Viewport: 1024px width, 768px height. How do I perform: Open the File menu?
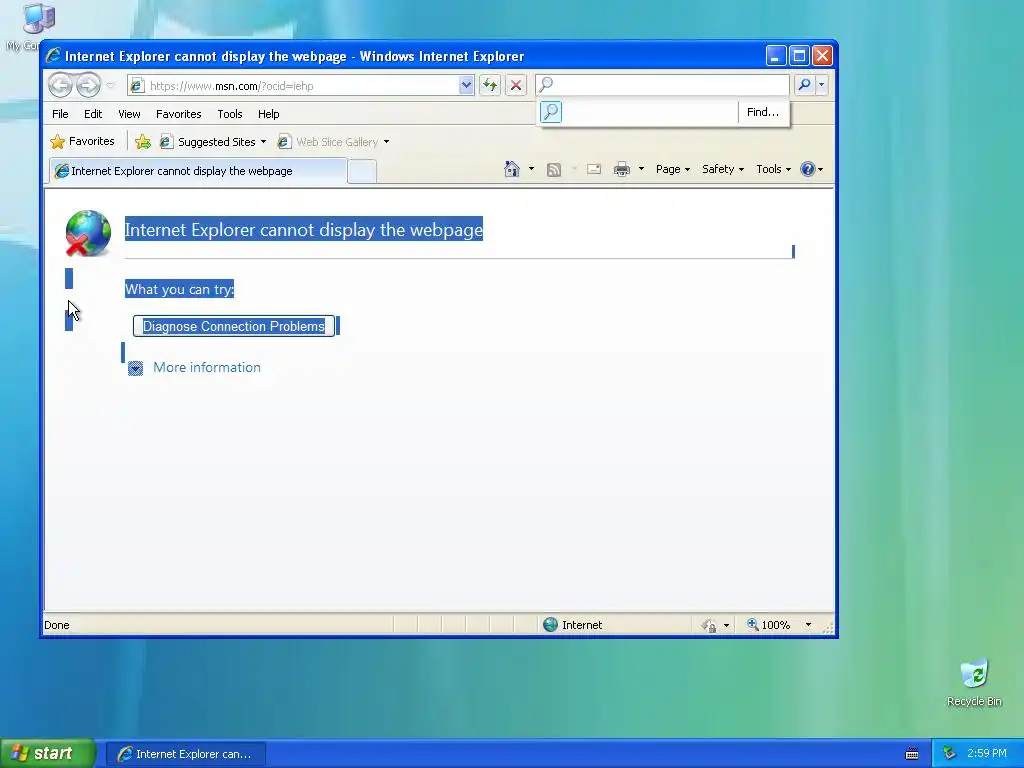60,114
